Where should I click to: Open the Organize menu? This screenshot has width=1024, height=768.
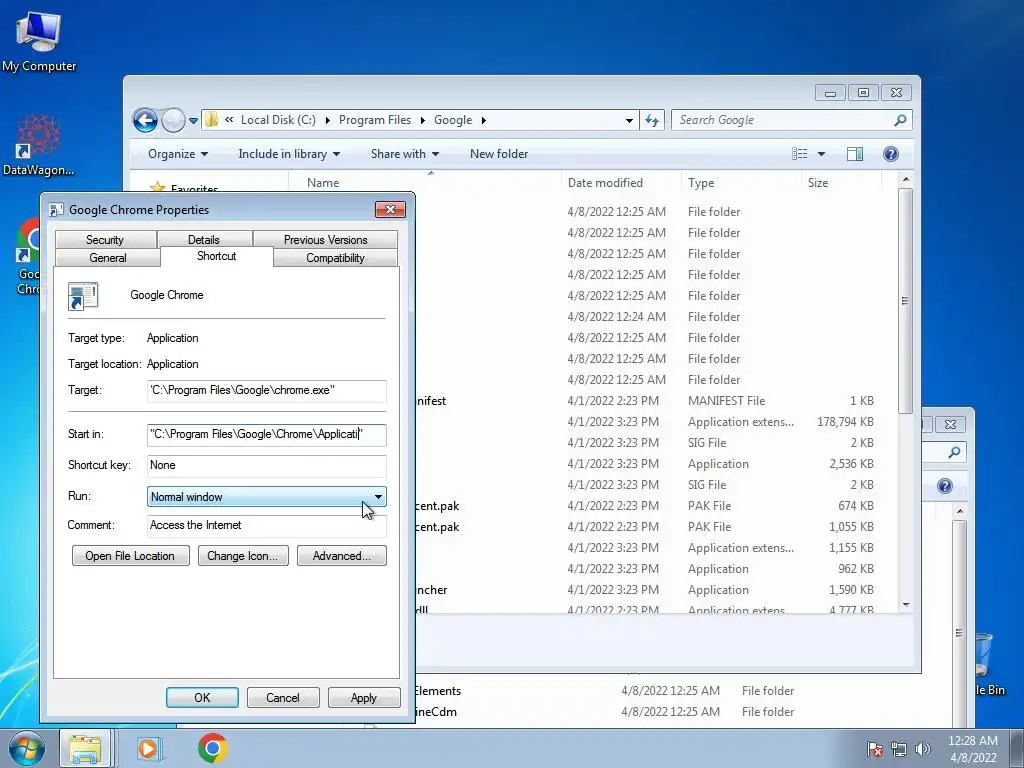point(178,154)
